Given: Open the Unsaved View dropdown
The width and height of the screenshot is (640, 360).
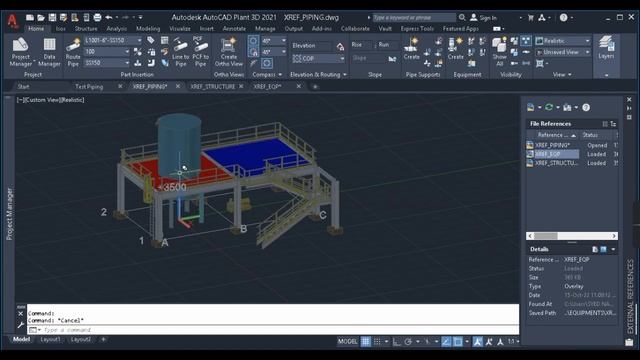Looking at the screenshot, I should (x=588, y=52).
